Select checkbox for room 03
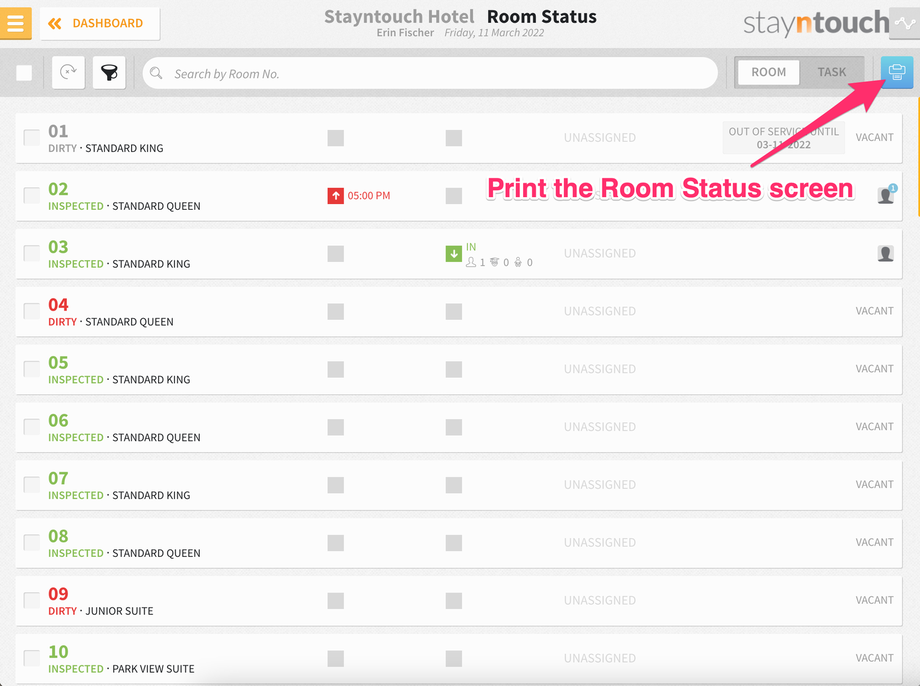920x686 pixels. point(32,254)
